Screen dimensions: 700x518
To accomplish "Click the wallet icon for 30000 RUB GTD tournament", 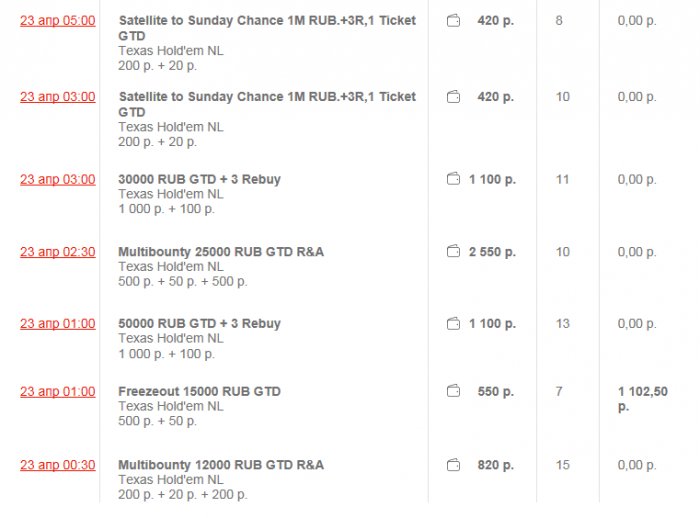I will pyautogui.click(x=453, y=180).
